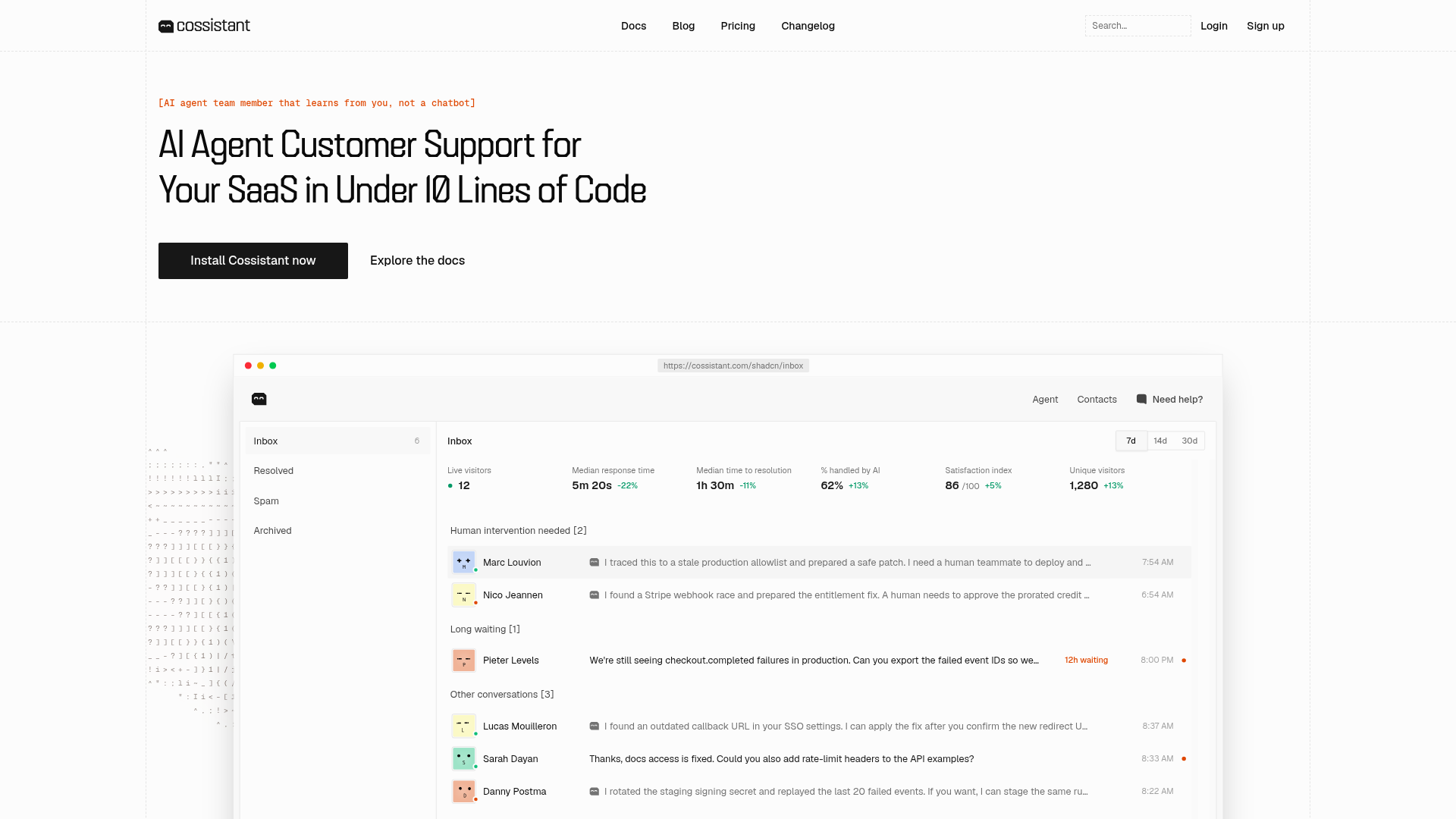The height and width of the screenshot is (819, 1456).
Task: Click the Need help? chat icon
Action: (1141, 400)
